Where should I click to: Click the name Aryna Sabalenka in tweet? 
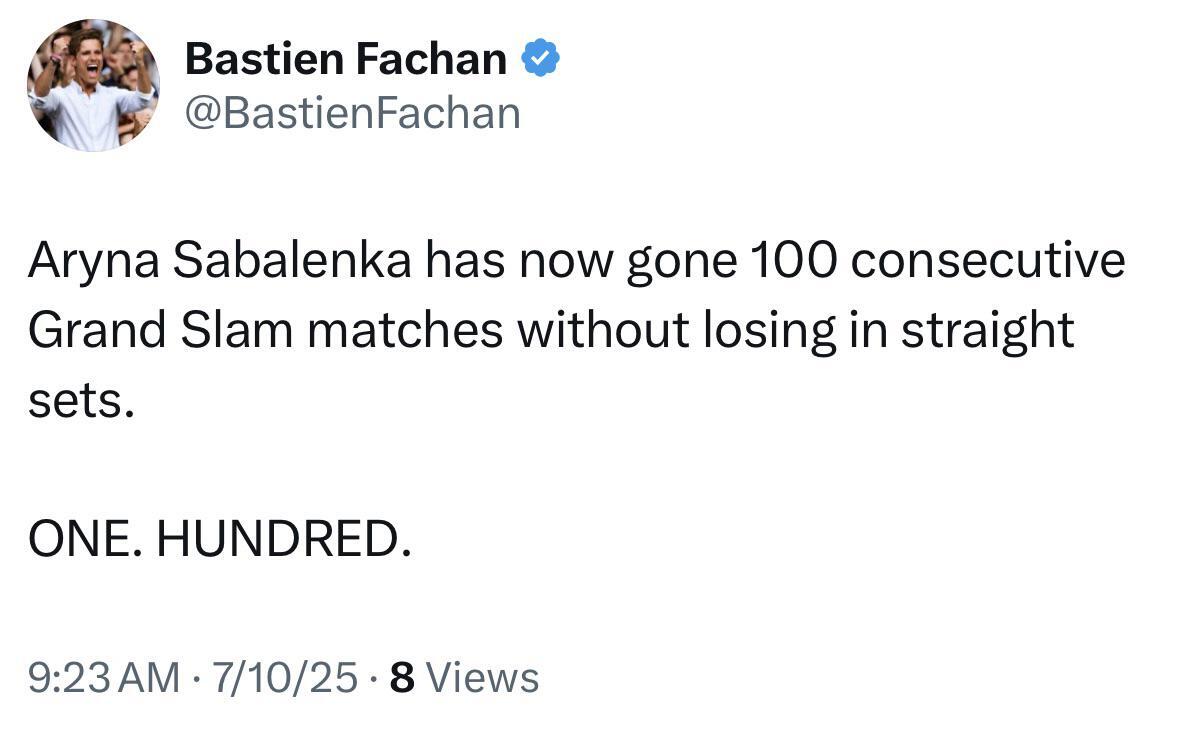tap(219, 262)
